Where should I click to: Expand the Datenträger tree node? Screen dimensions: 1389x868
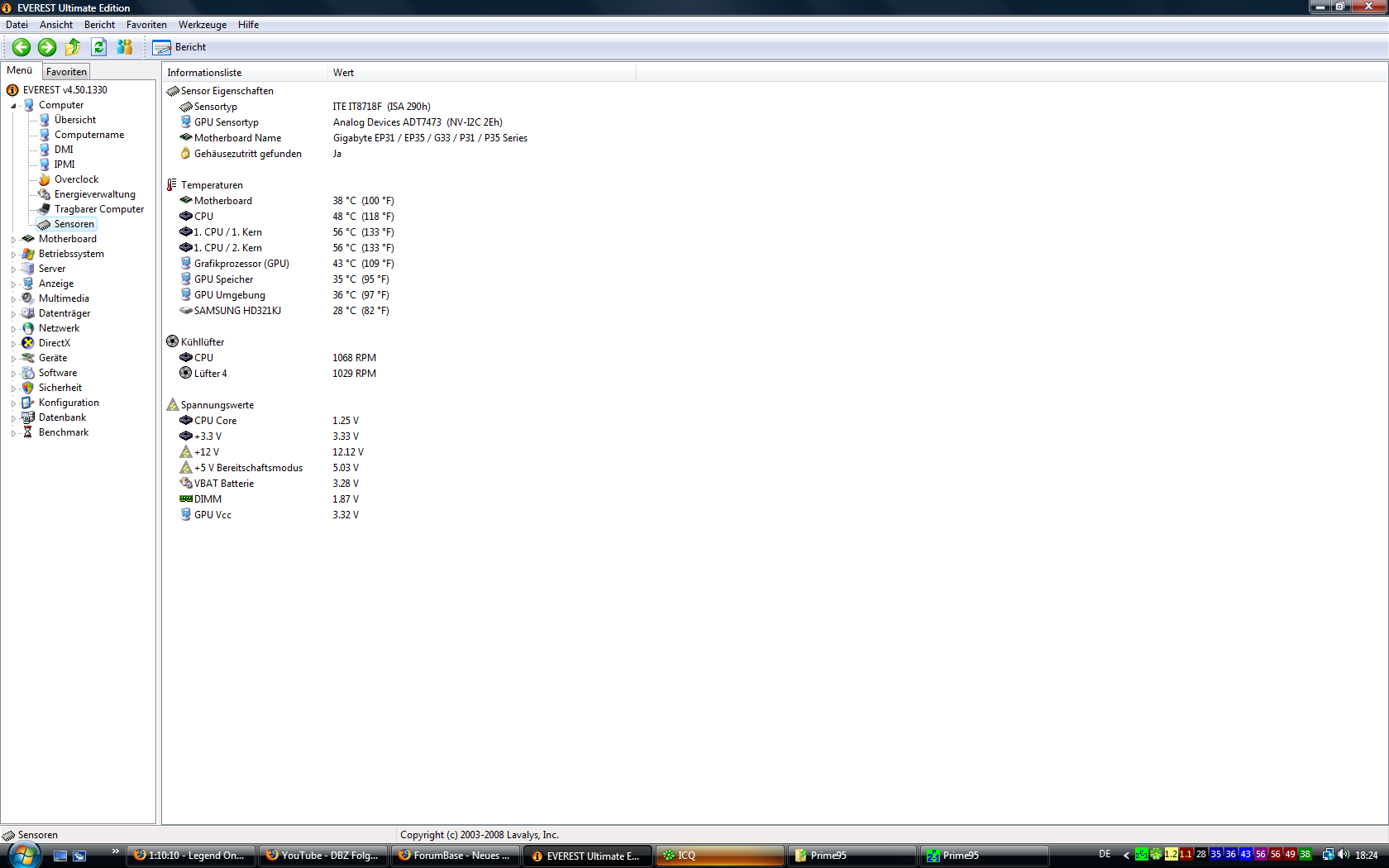point(13,314)
